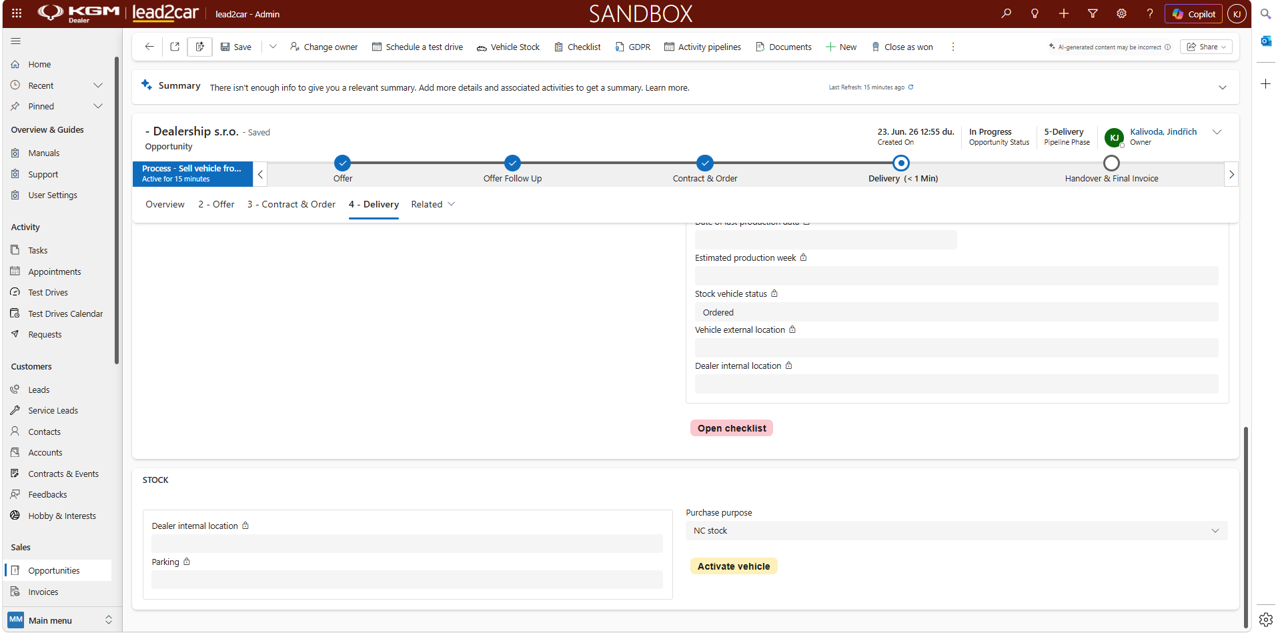Open the Outlook side pane icon
The height and width of the screenshot is (633, 1280).
pyautogui.click(x=1266, y=41)
